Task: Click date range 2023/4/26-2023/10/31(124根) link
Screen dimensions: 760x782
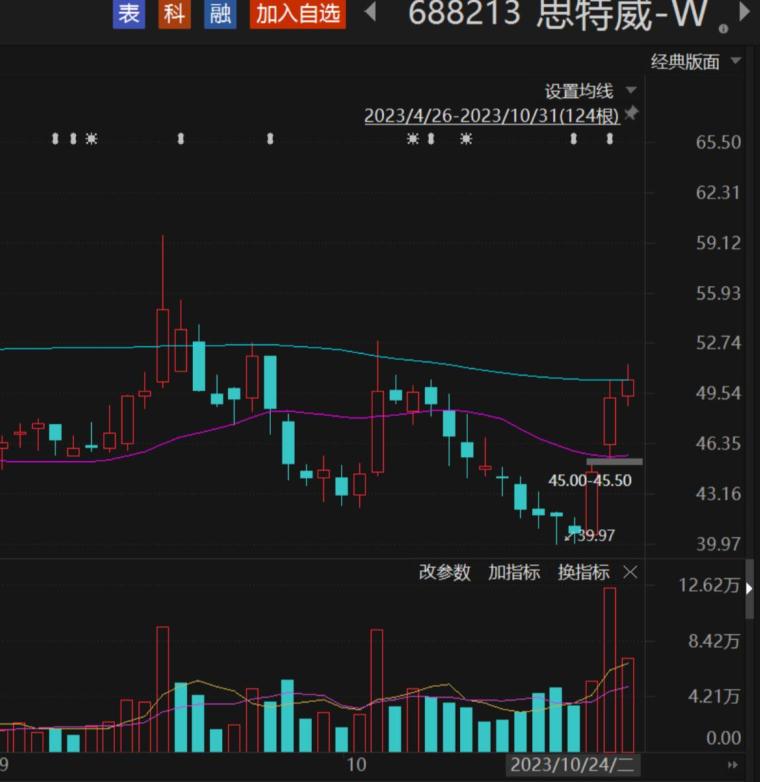Action: tap(492, 116)
